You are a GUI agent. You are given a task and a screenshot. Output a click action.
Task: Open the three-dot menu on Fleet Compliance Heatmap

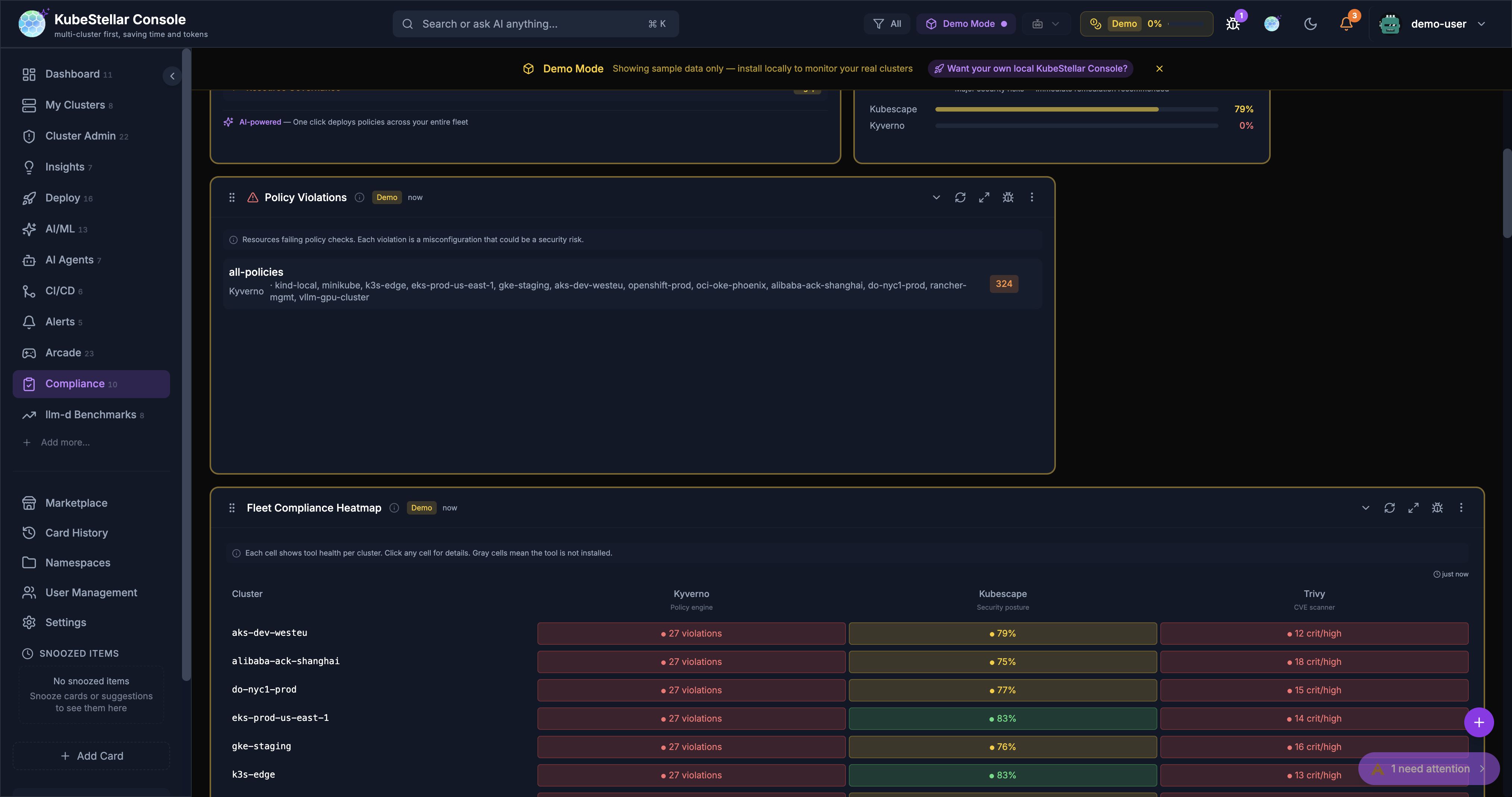coord(1462,507)
